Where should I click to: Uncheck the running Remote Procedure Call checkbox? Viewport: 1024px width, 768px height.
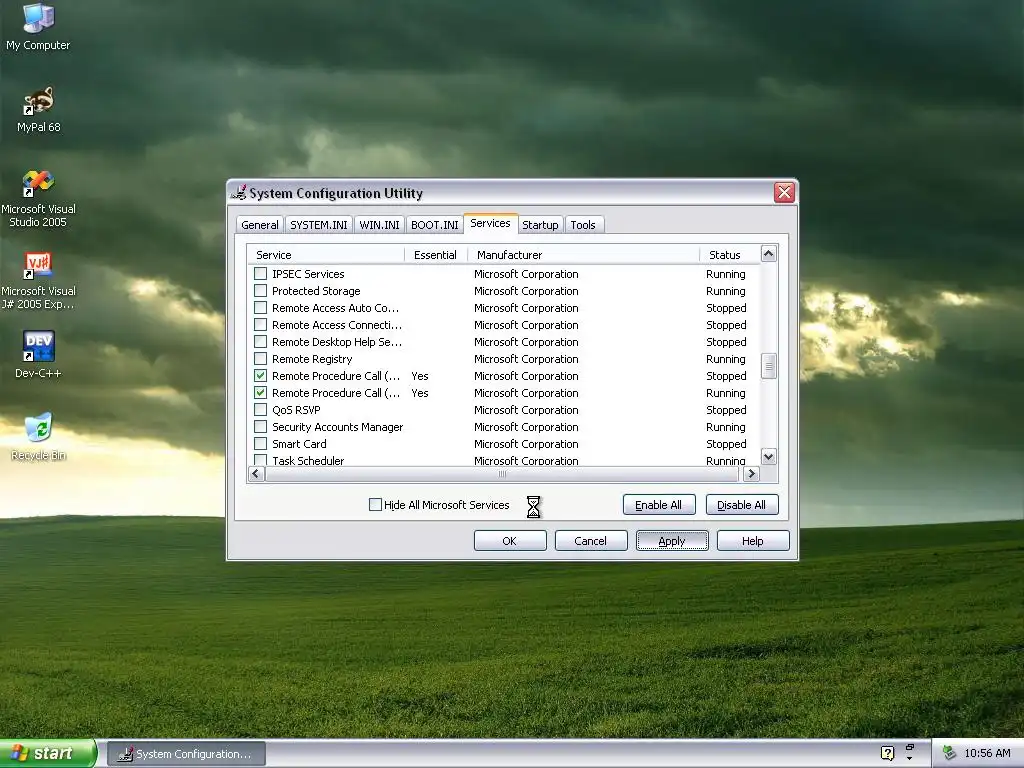tap(260, 392)
